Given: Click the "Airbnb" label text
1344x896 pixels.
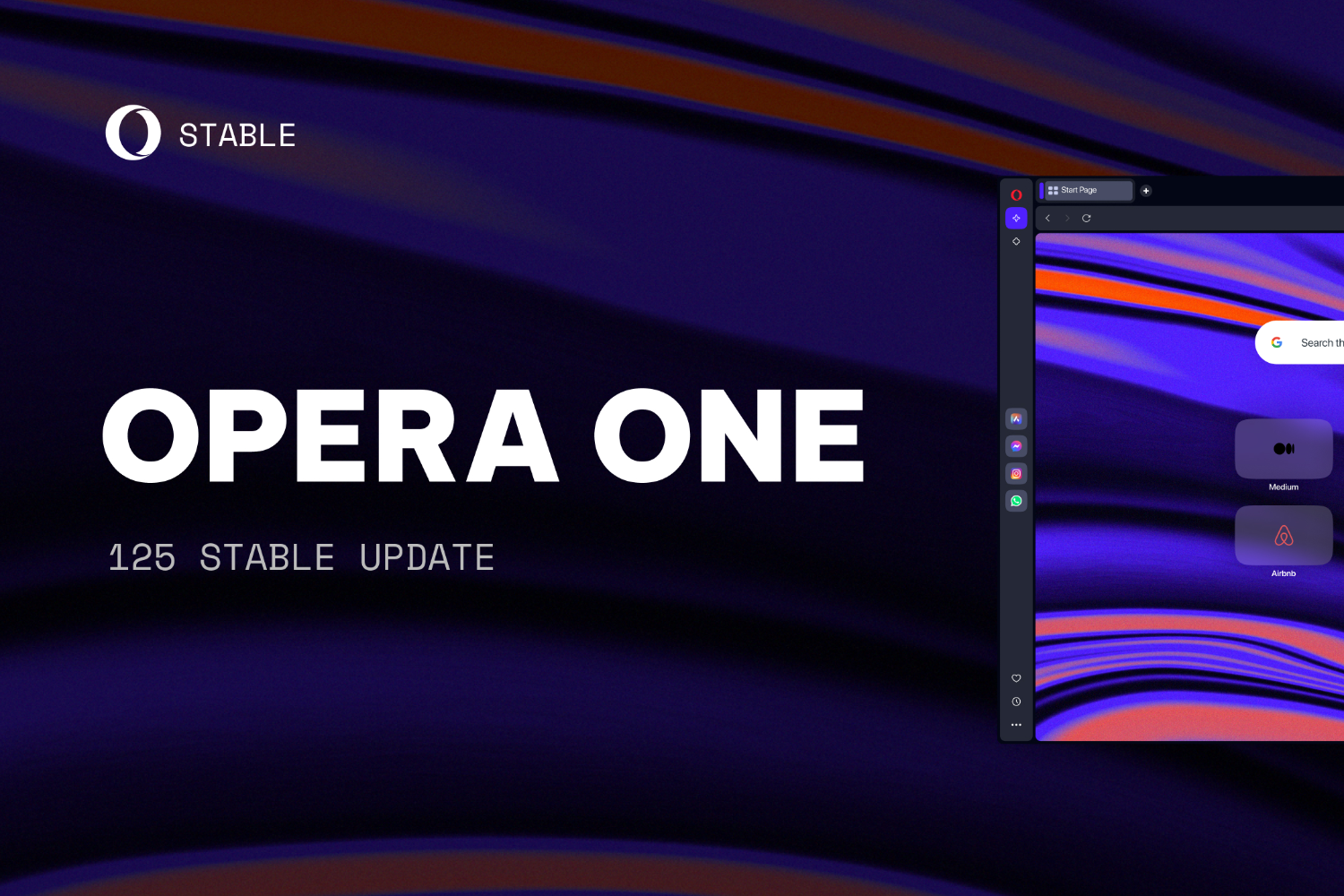Looking at the screenshot, I should click(1283, 573).
